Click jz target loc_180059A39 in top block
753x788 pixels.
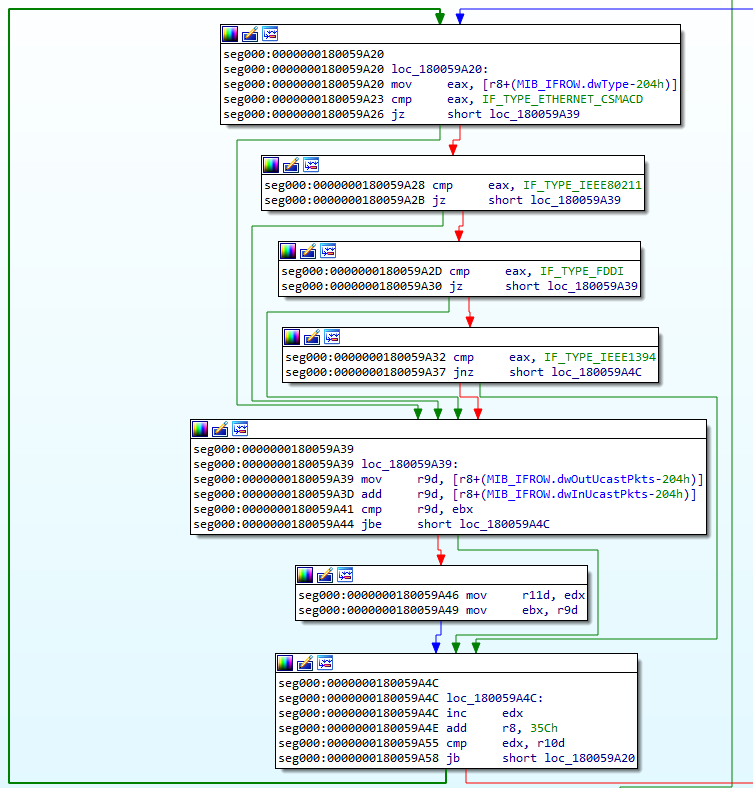pyautogui.click(x=534, y=115)
